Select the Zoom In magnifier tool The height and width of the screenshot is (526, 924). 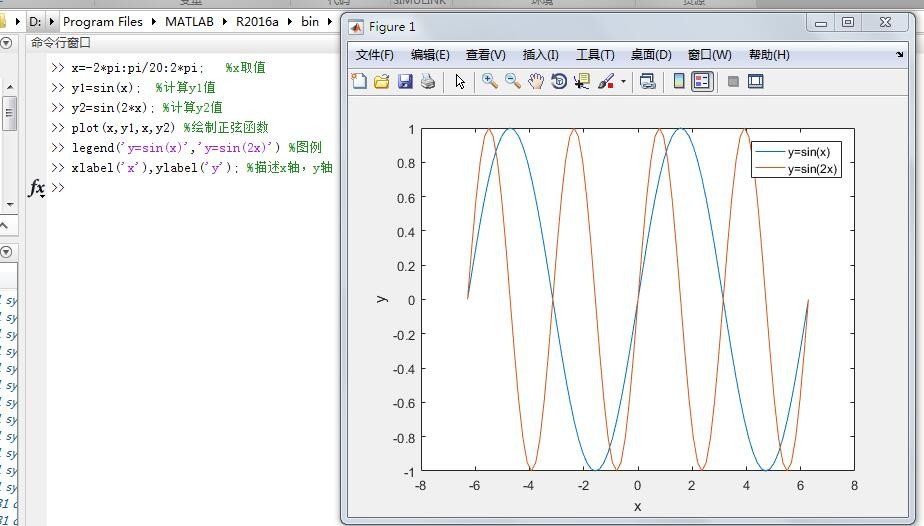pyautogui.click(x=489, y=82)
